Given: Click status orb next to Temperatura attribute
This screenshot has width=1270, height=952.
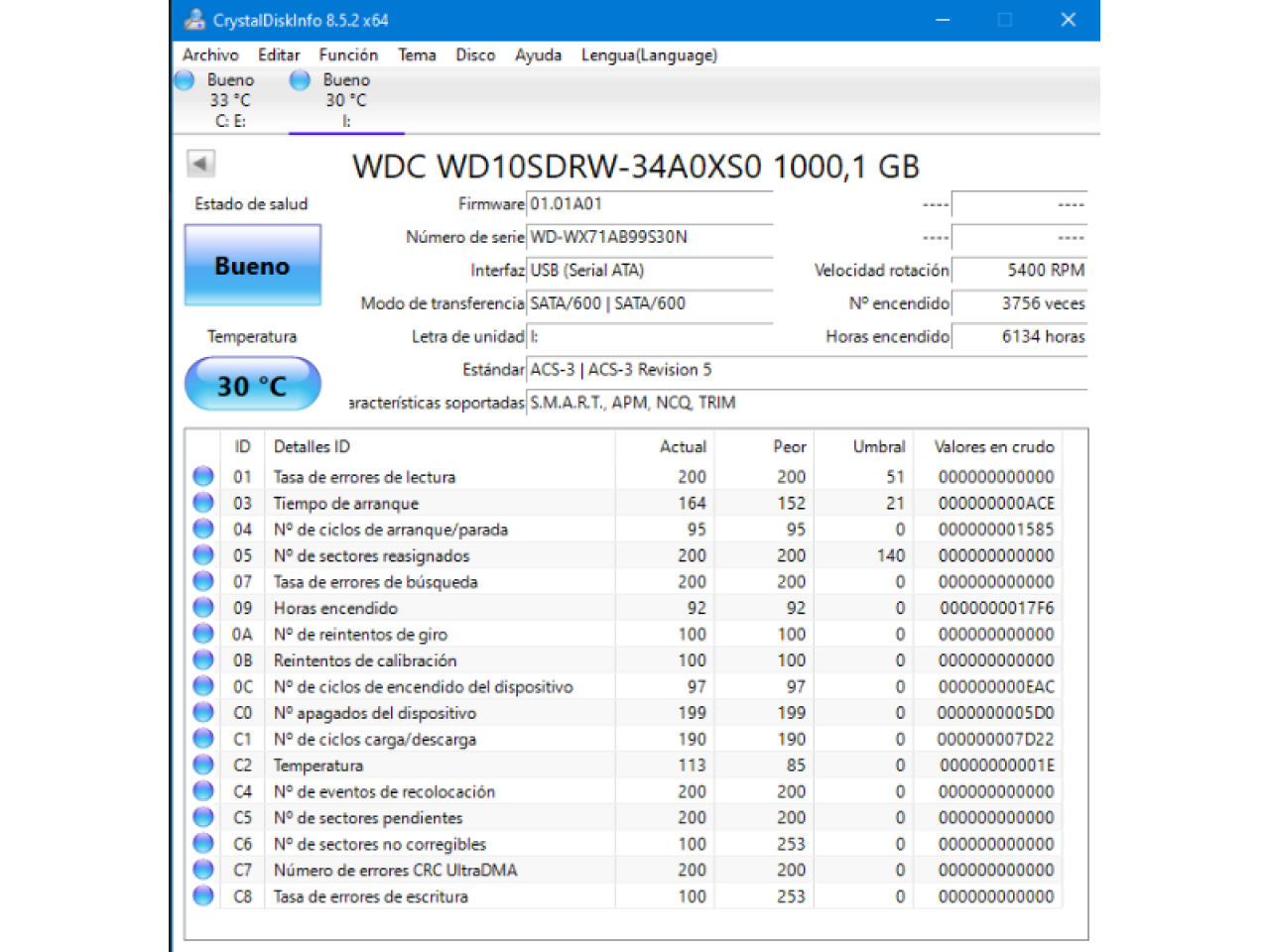Looking at the screenshot, I should pos(203,765).
